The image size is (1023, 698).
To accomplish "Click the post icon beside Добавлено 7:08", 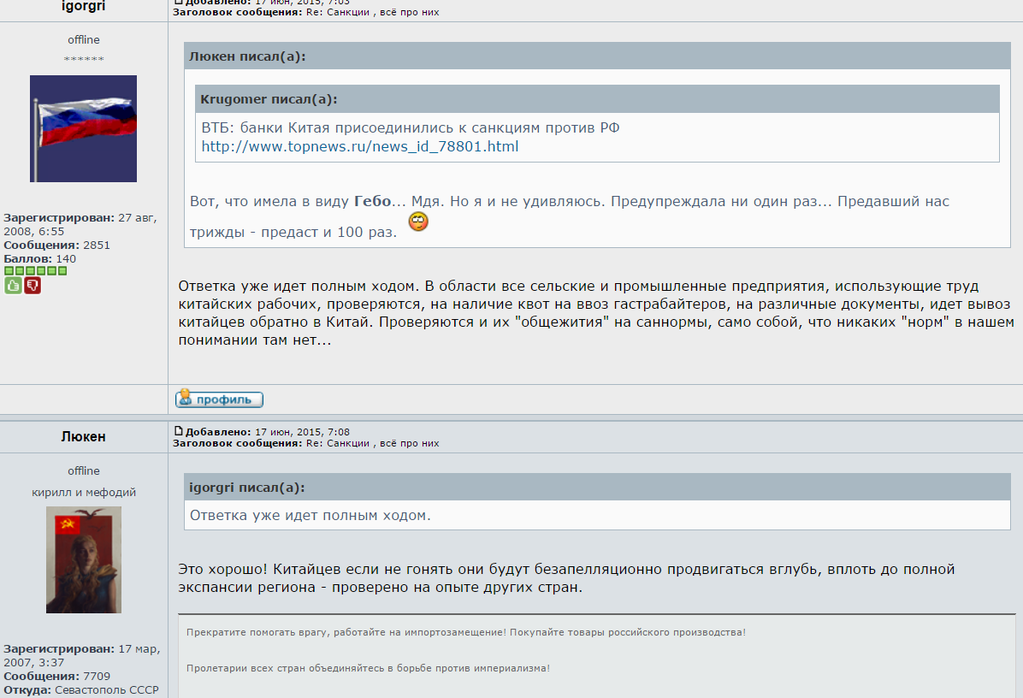I will point(179,431).
